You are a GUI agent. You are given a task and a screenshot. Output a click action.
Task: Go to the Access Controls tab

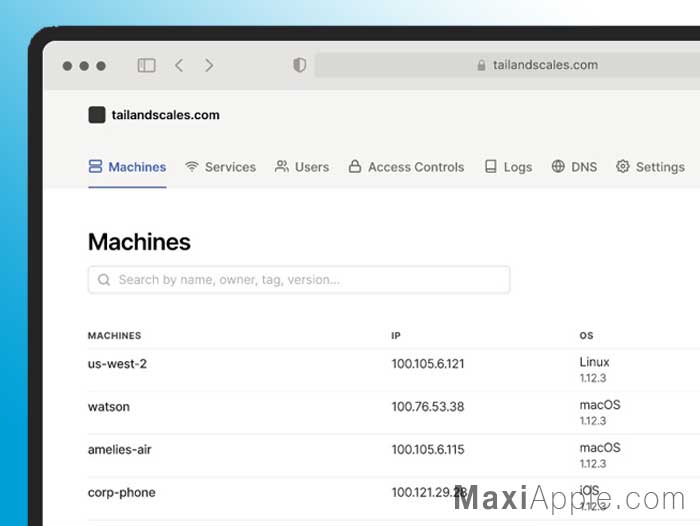point(406,167)
